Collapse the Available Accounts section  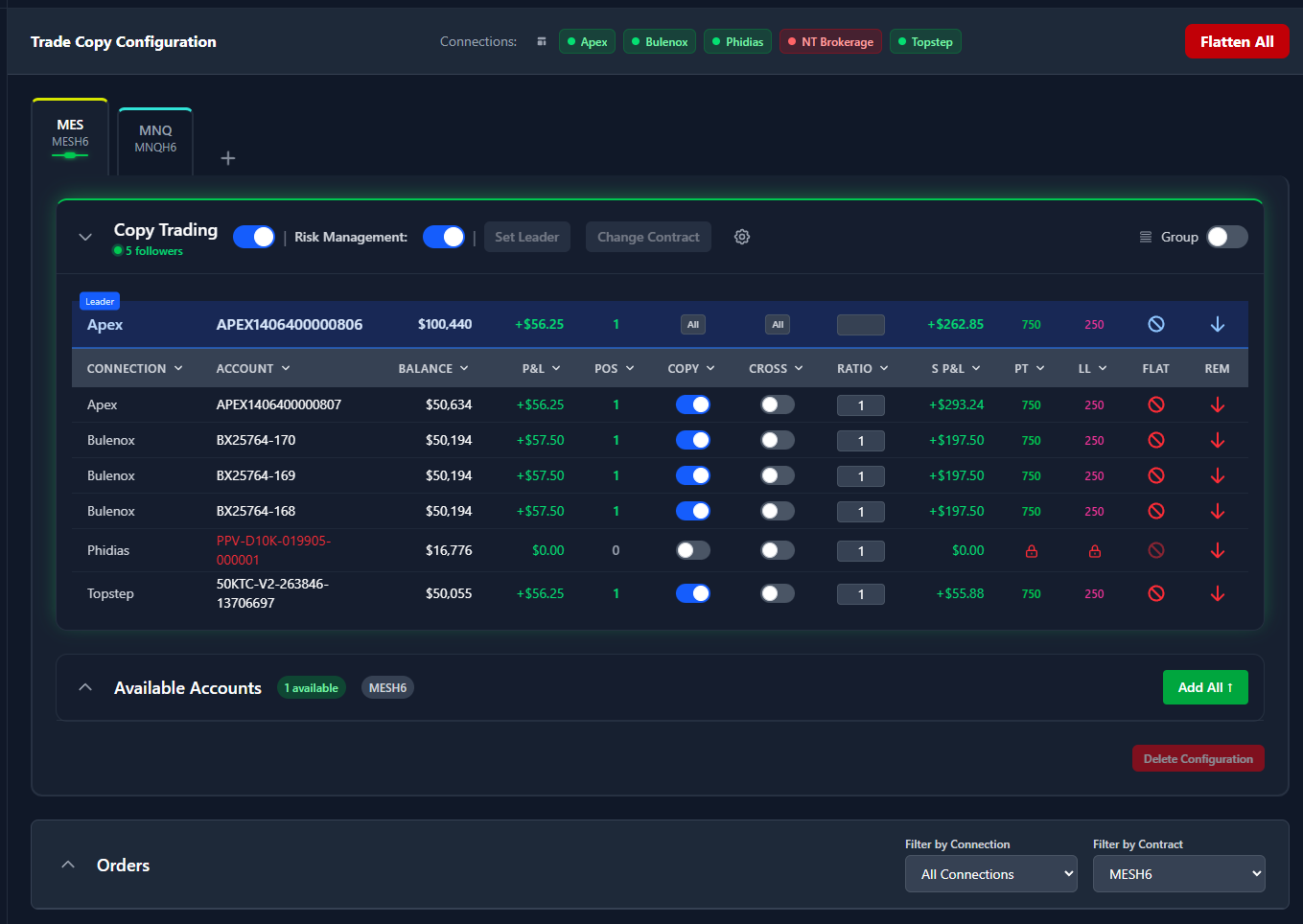[x=85, y=687]
